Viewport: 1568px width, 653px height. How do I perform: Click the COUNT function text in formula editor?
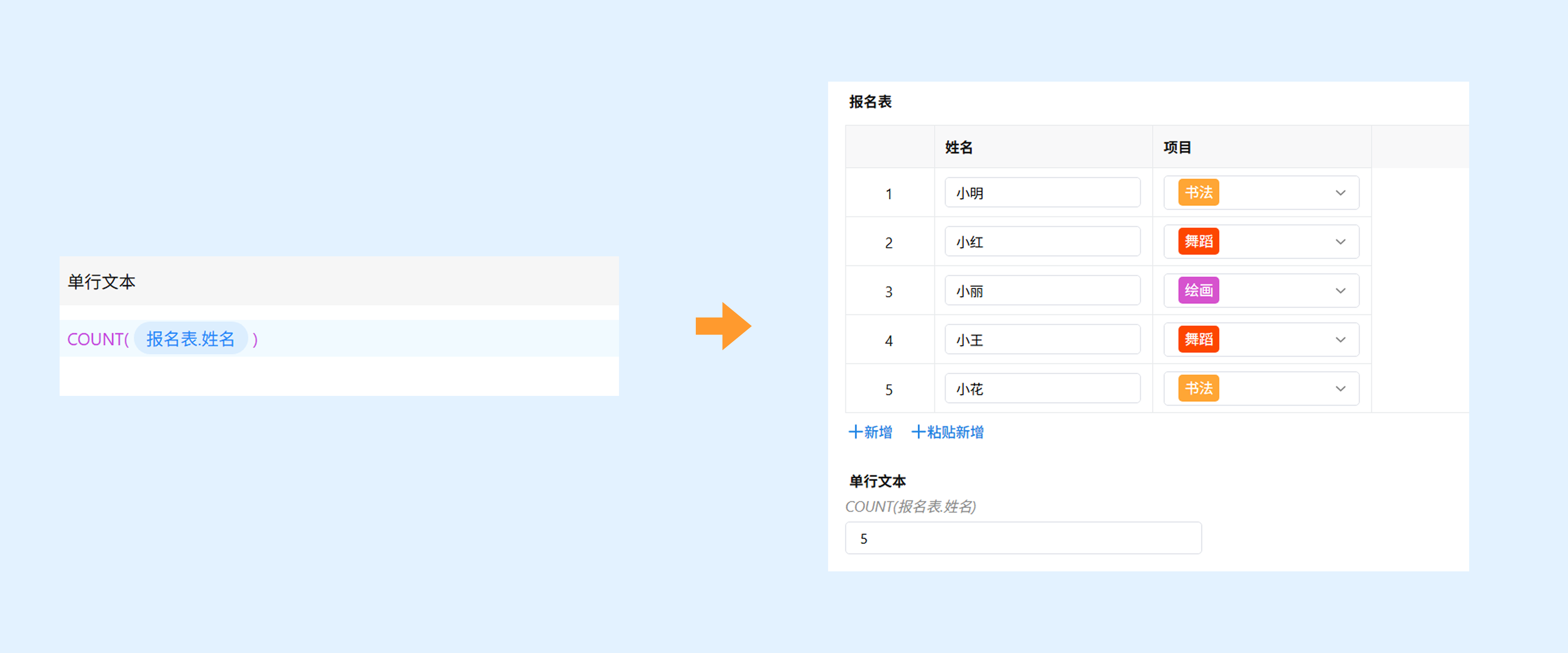(95, 340)
